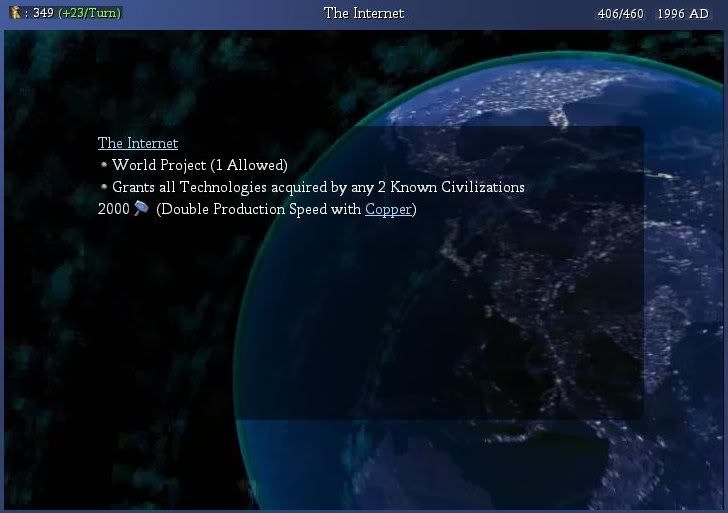Select the gold amount 349 text
This screenshot has height=513, width=728.
pos(43,13)
